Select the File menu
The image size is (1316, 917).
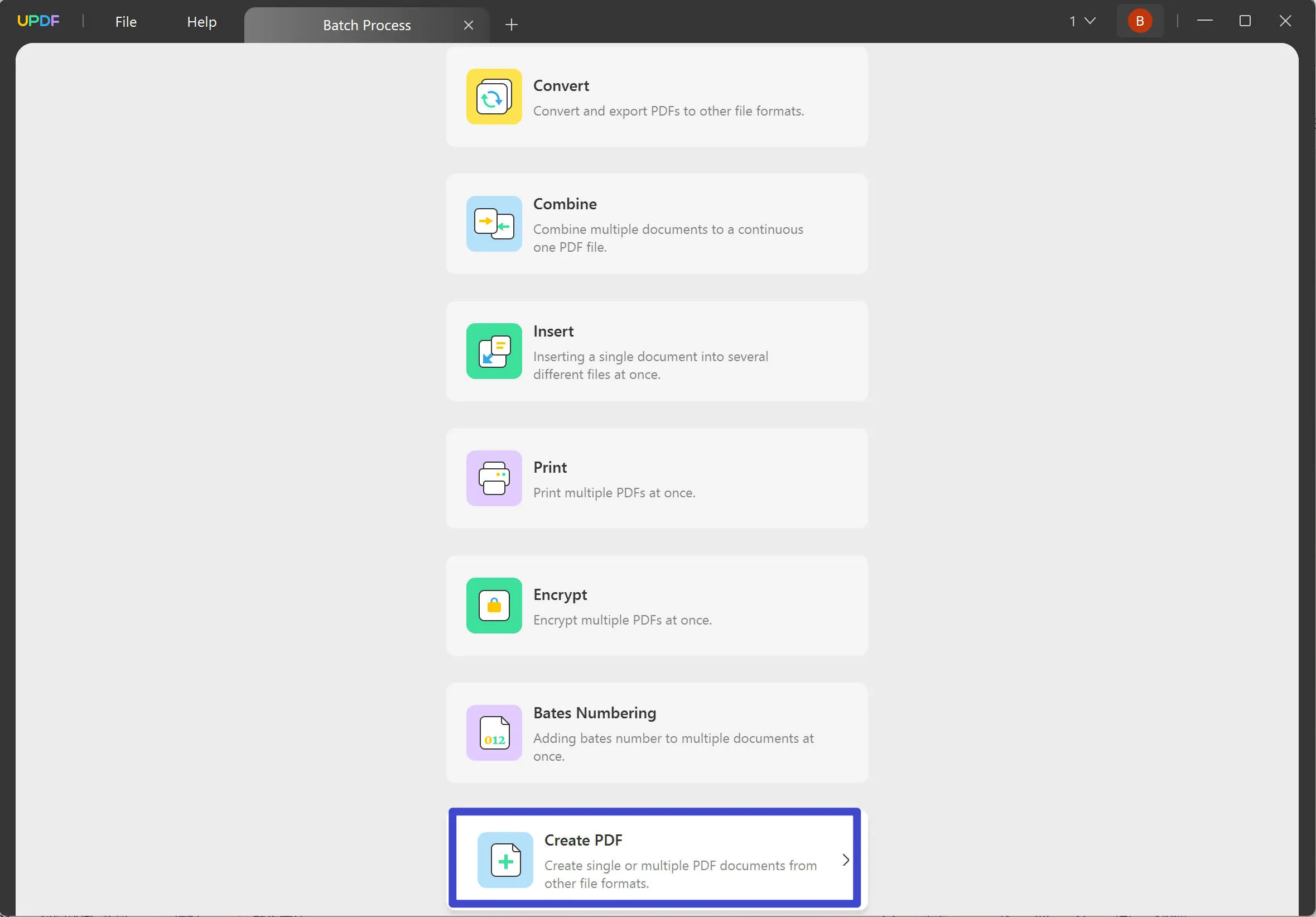pos(125,21)
